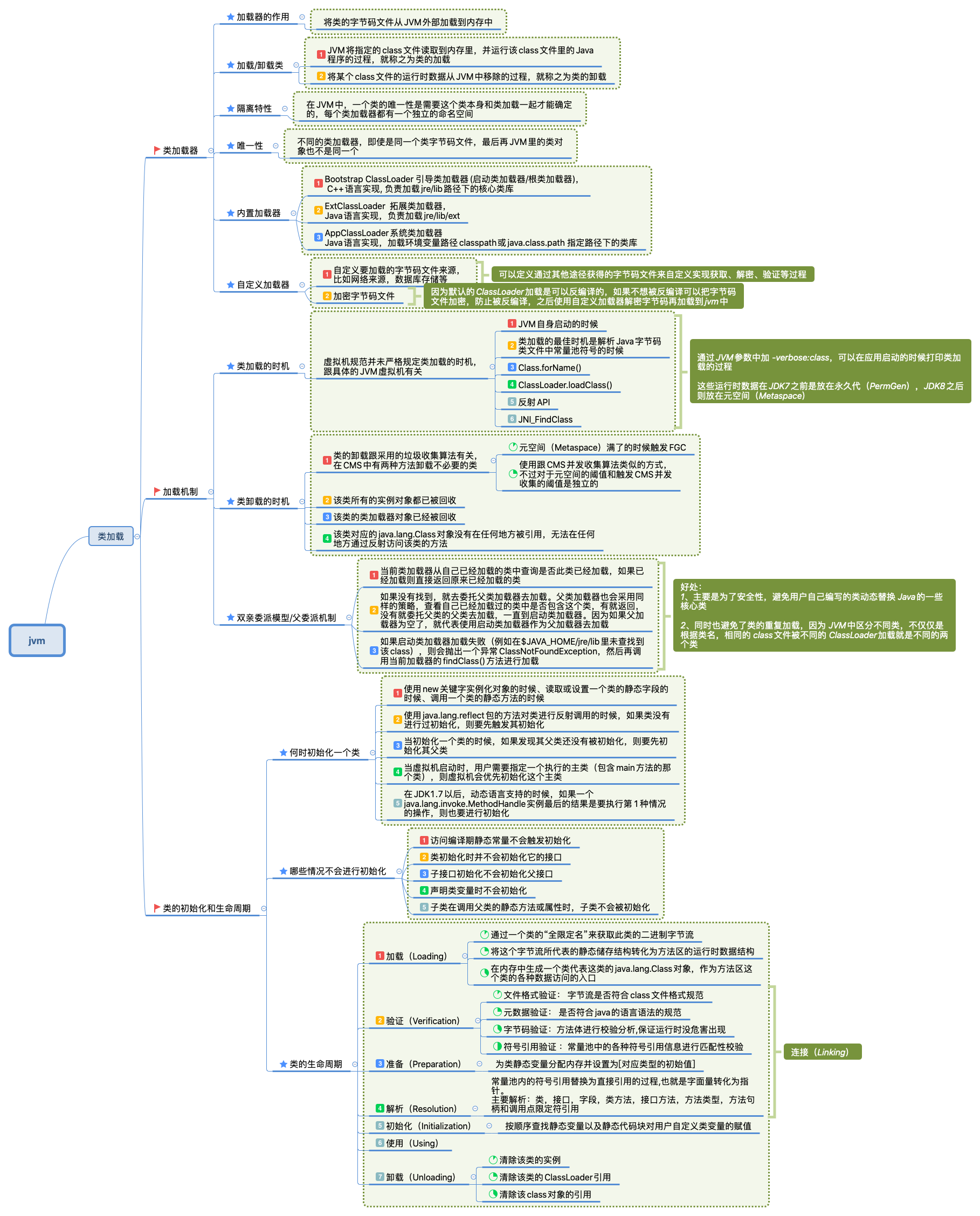Viewport: 980px width, 1216px height.
Task: Collapse the 类加载 node's branch toggle
Action: [137, 536]
